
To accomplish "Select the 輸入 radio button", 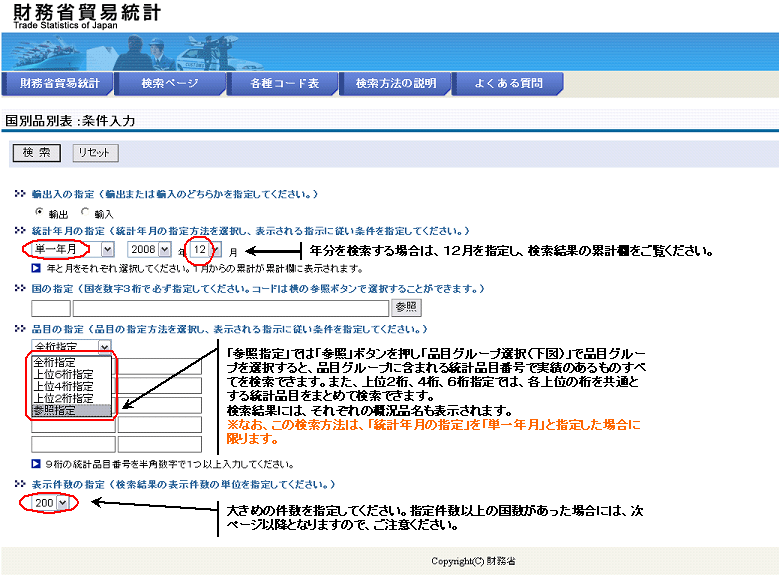I will 85,212.
